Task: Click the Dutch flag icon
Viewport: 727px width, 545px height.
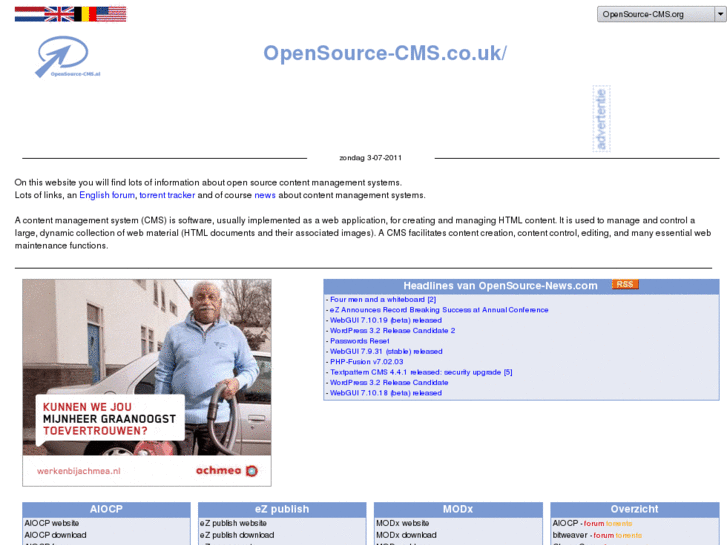Action: [29, 14]
